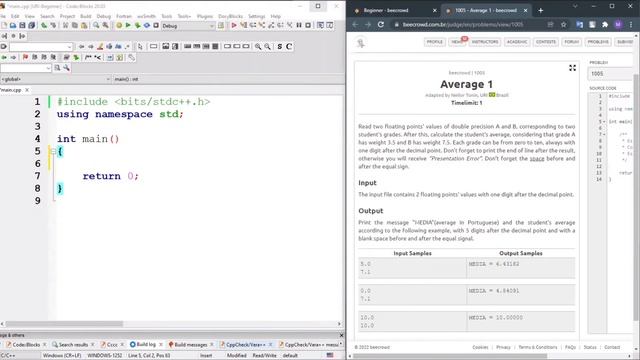
Task: Open the browser tab search chevron
Action: [575, 7]
